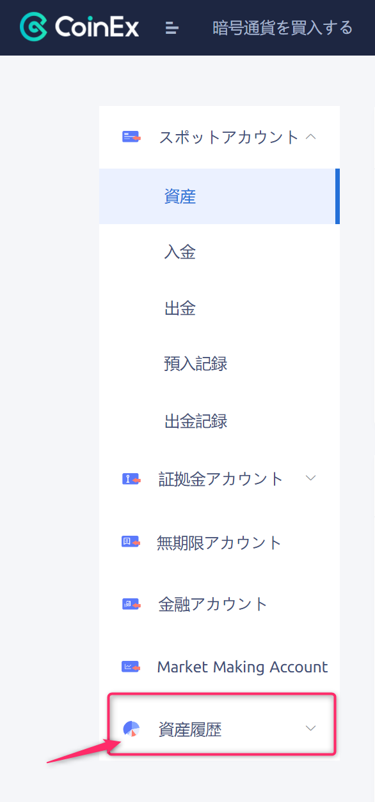The image size is (375, 802).
Task: Click the CoinEx logo icon
Action: point(34,27)
